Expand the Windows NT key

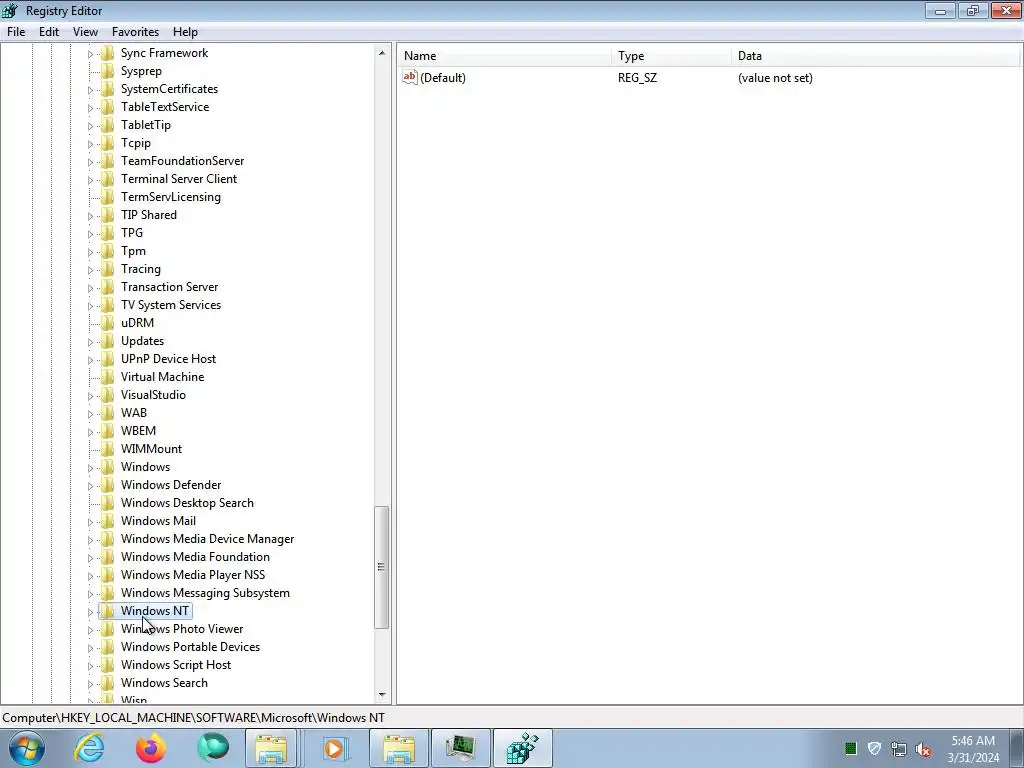tap(90, 612)
